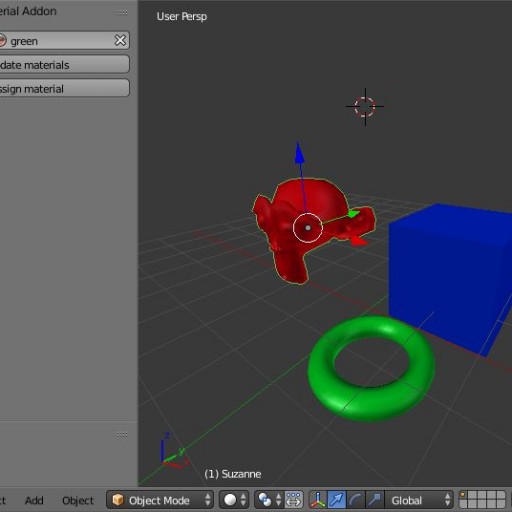The image size is (512, 512).
Task: Open the Add menu in viewport header
Action: [x=34, y=500]
